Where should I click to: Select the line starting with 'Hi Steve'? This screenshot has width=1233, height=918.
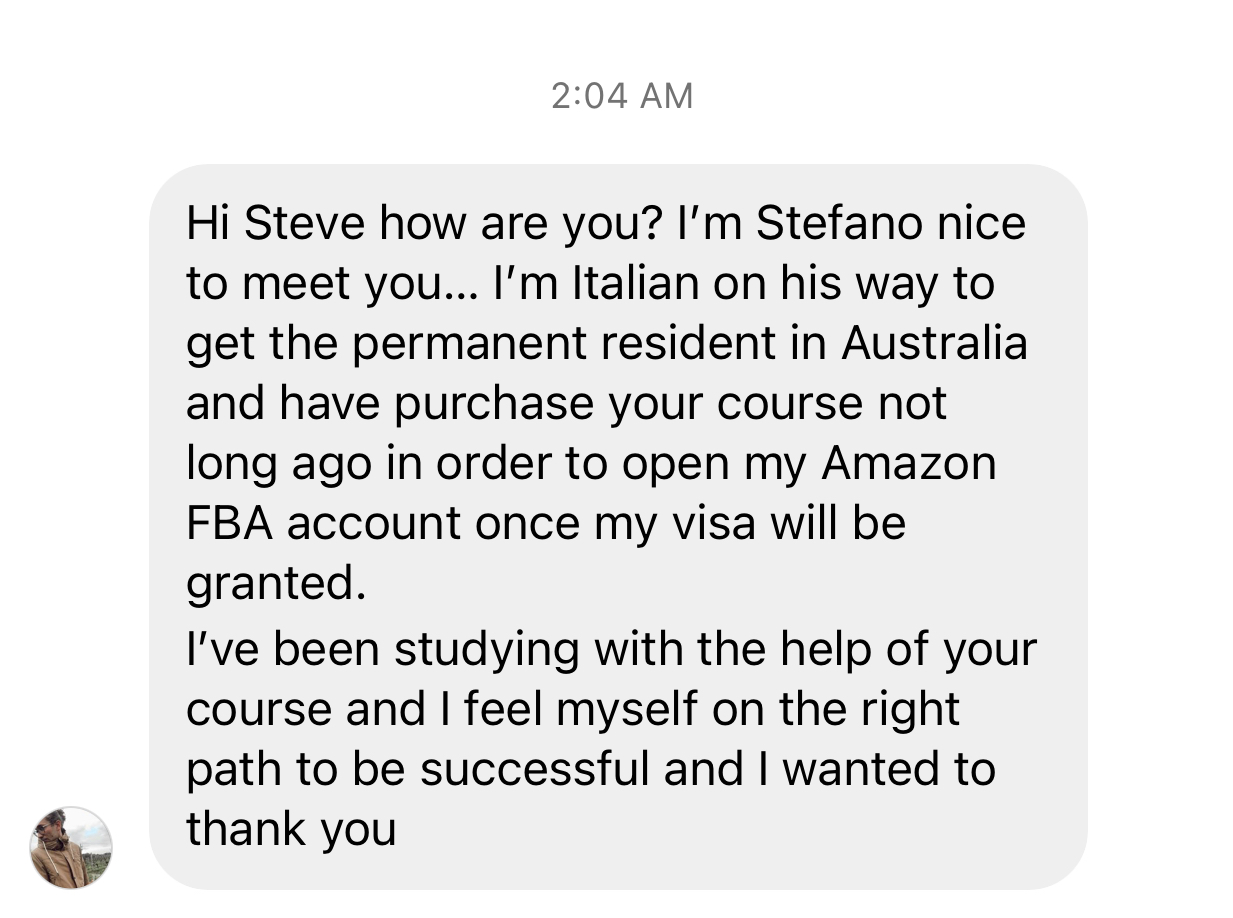(606, 224)
